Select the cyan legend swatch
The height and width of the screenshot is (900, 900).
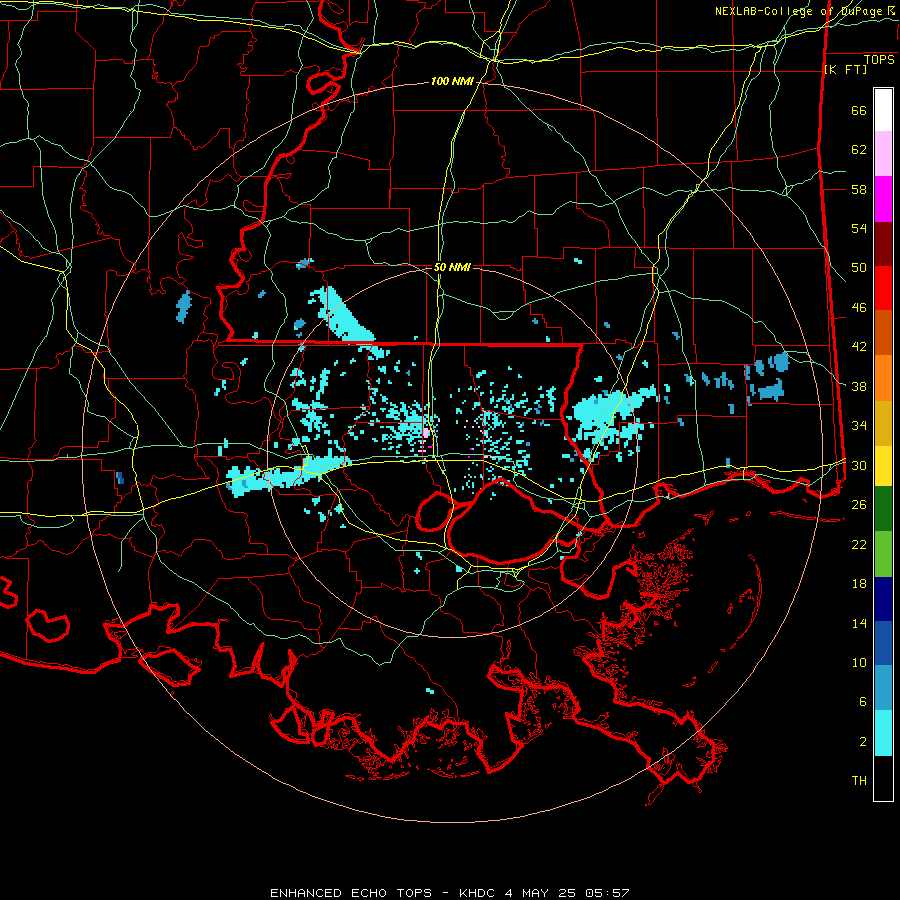(883, 733)
